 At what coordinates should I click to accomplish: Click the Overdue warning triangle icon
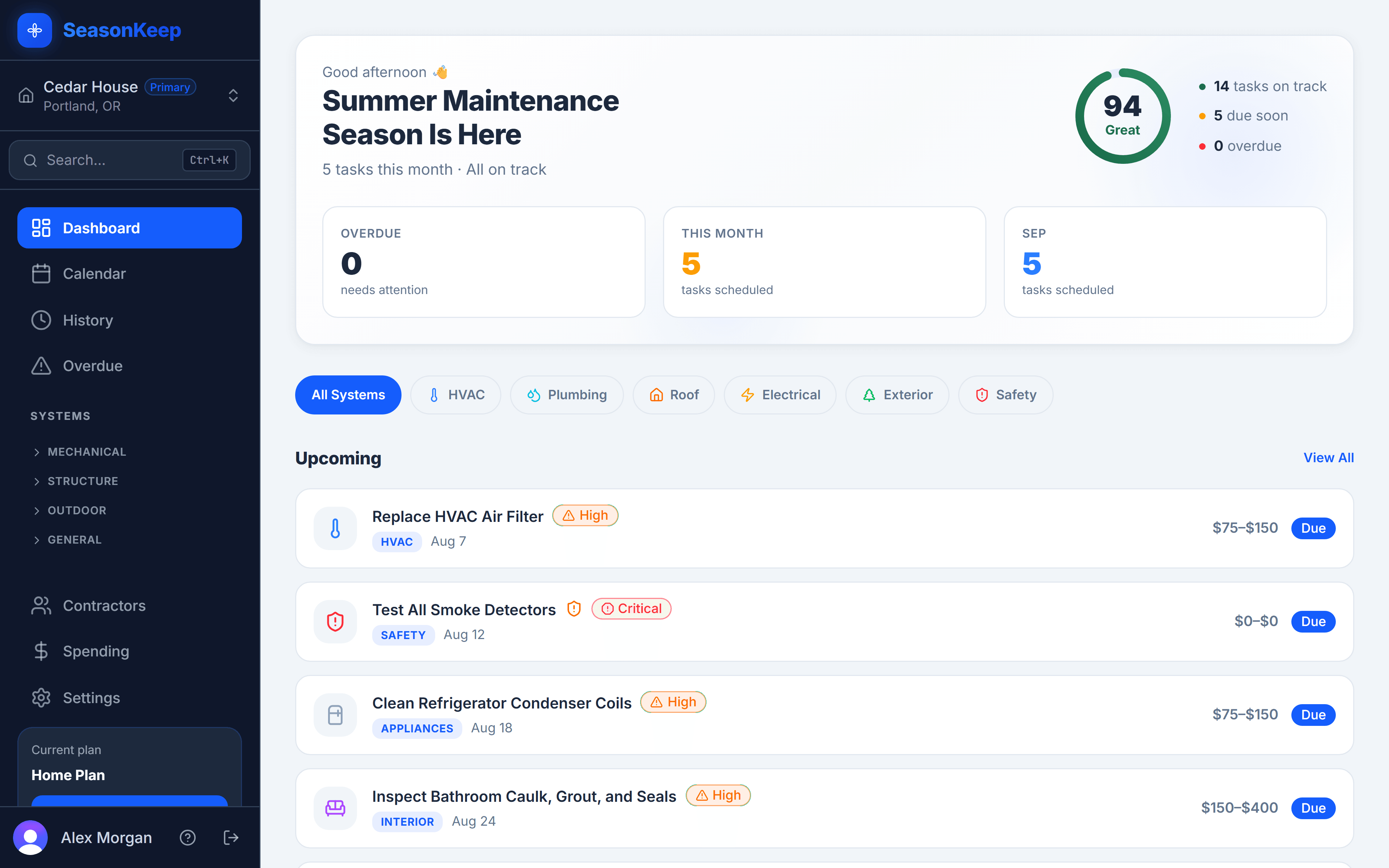pos(41,366)
